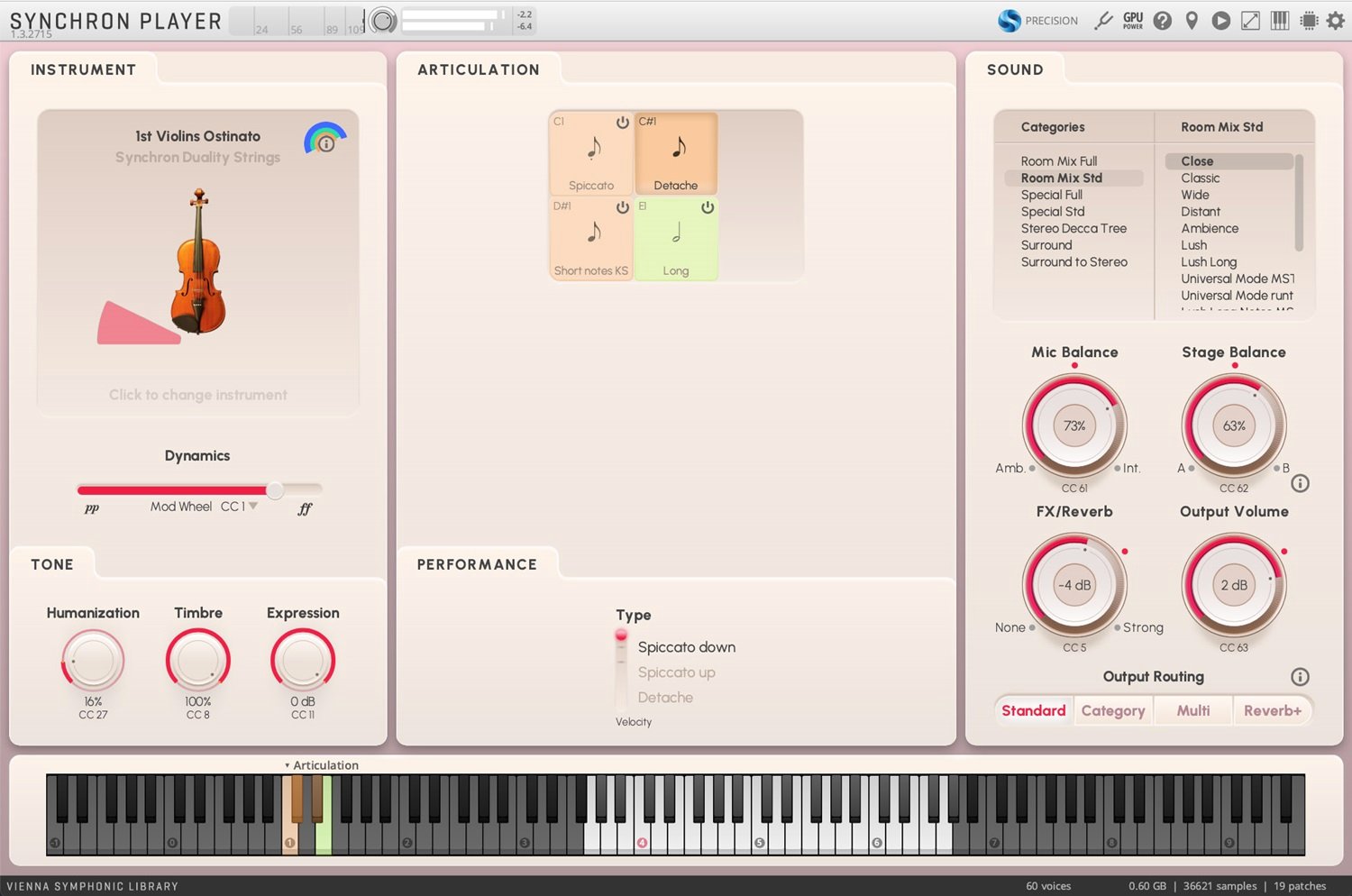Toggle power on the Detache articulation
The height and width of the screenshot is (896, 1352).
pyautogui.click(x=708, y=123)
